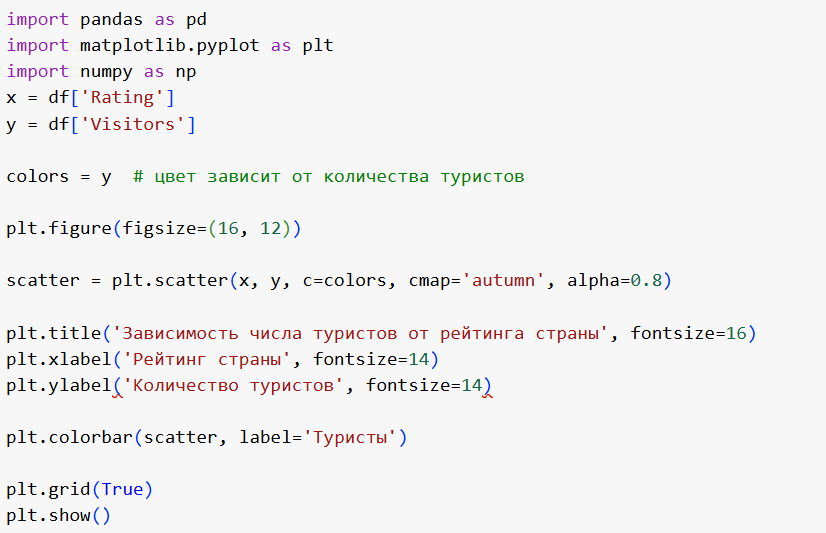The width and height of the screenshot is (826, 533).
Task: Click the underlined closing parenthesis of plt.ylabel
Action: coord(487,386)
